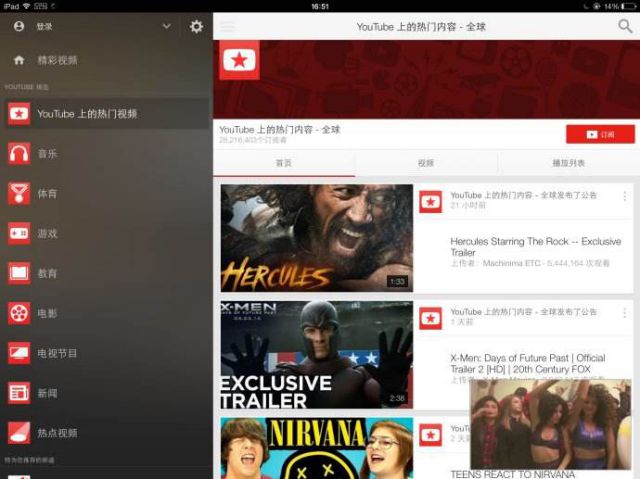Switch to the 视频 tab
The height and width of the screenshot is (479, 640).
coord(425,163)
